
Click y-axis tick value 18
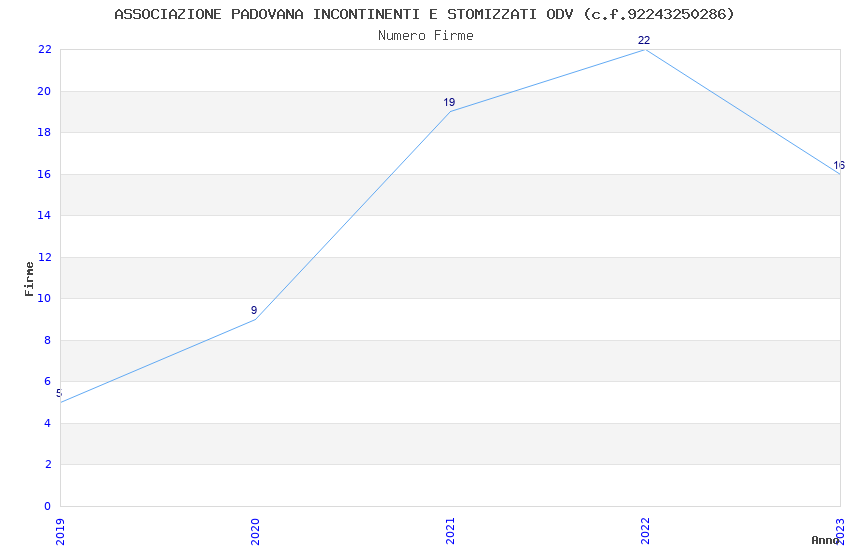click(x=44, y=133)
